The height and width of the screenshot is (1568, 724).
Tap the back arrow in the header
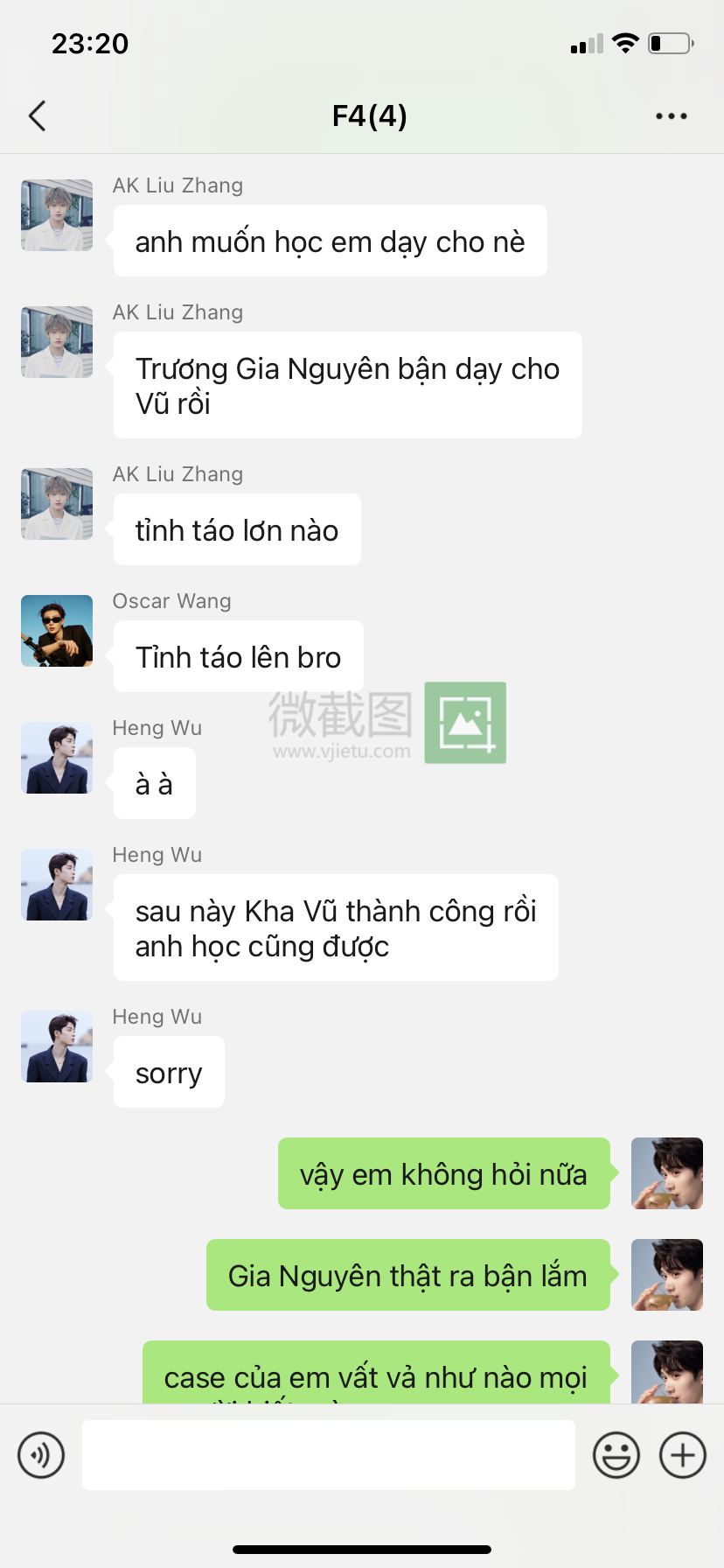(37, 115)
